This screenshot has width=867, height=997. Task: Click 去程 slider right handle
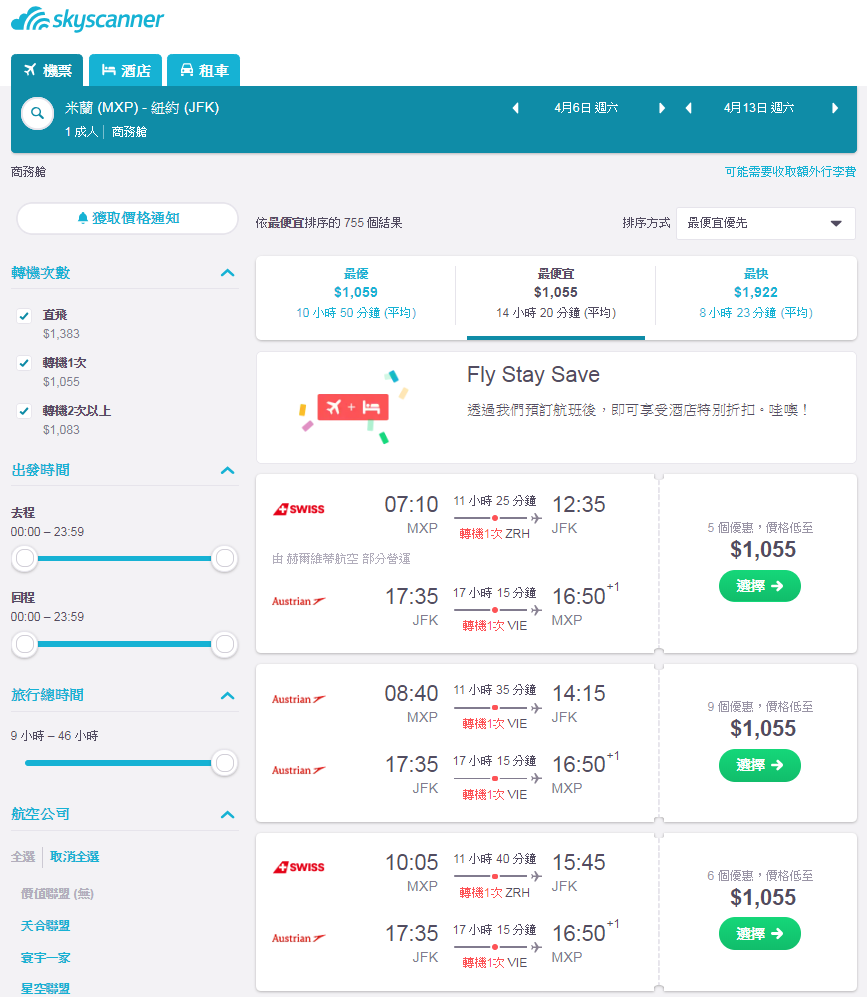224,558
